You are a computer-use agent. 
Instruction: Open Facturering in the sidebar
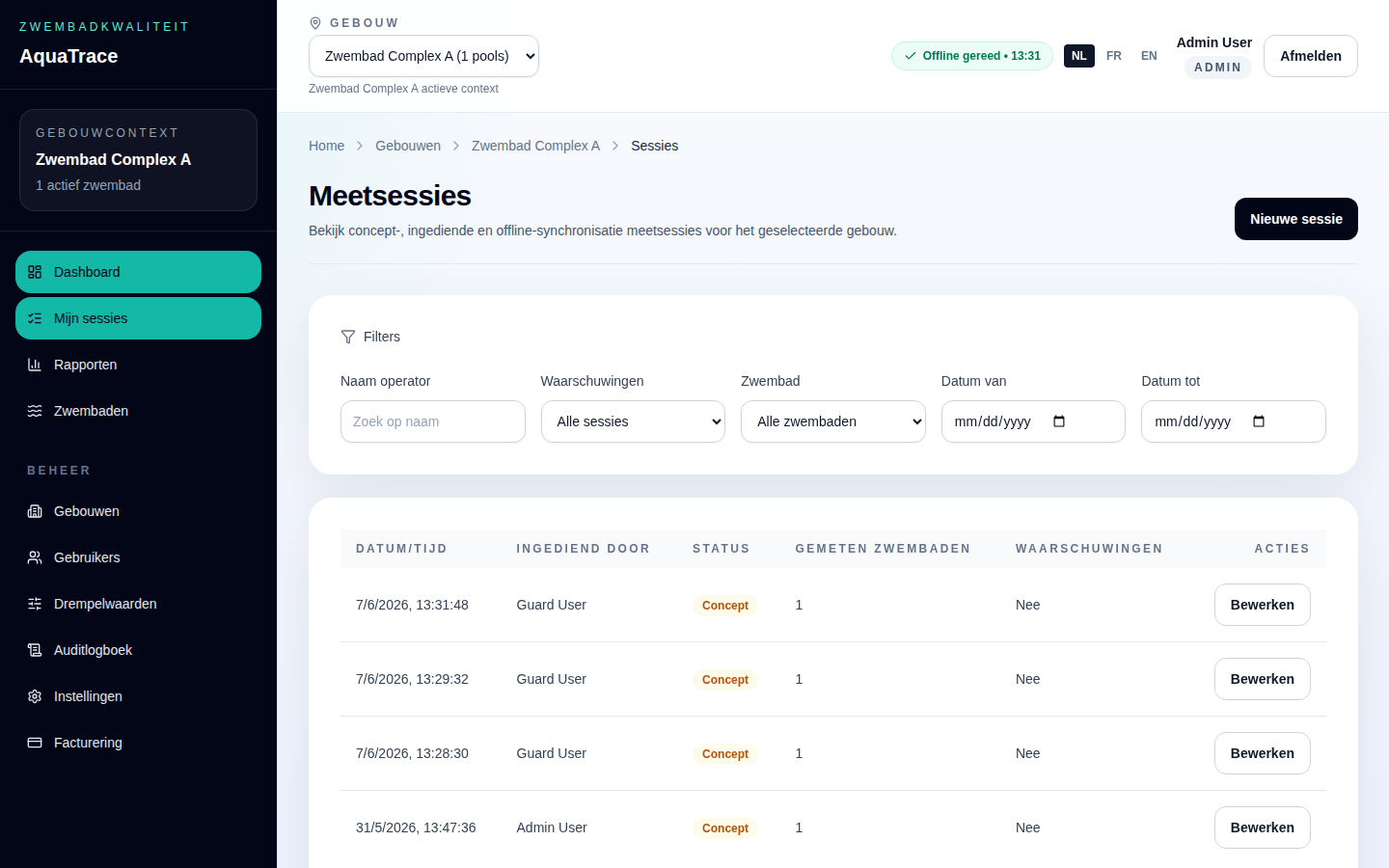click(138, 743)
